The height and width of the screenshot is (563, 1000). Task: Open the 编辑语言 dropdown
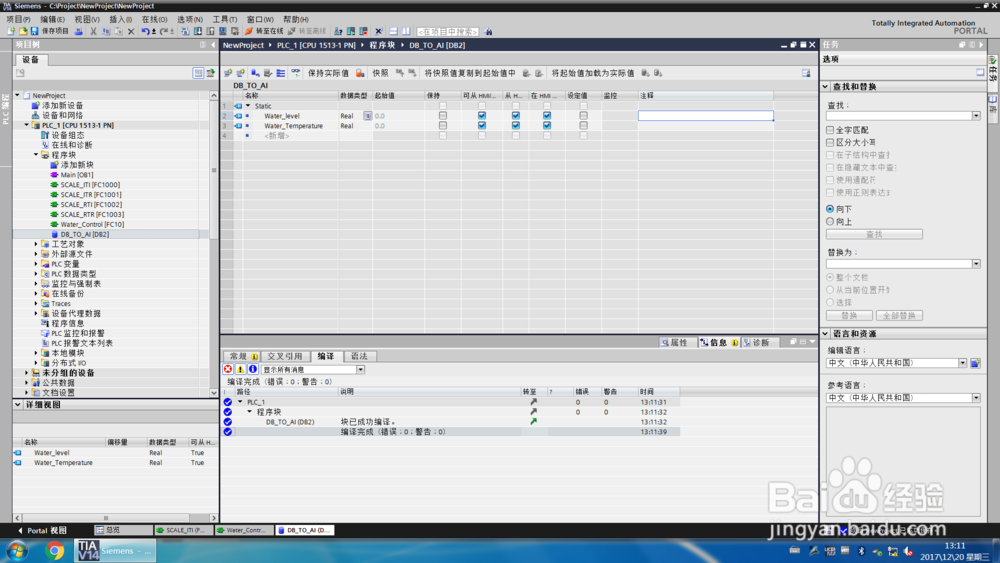[962, 363]
